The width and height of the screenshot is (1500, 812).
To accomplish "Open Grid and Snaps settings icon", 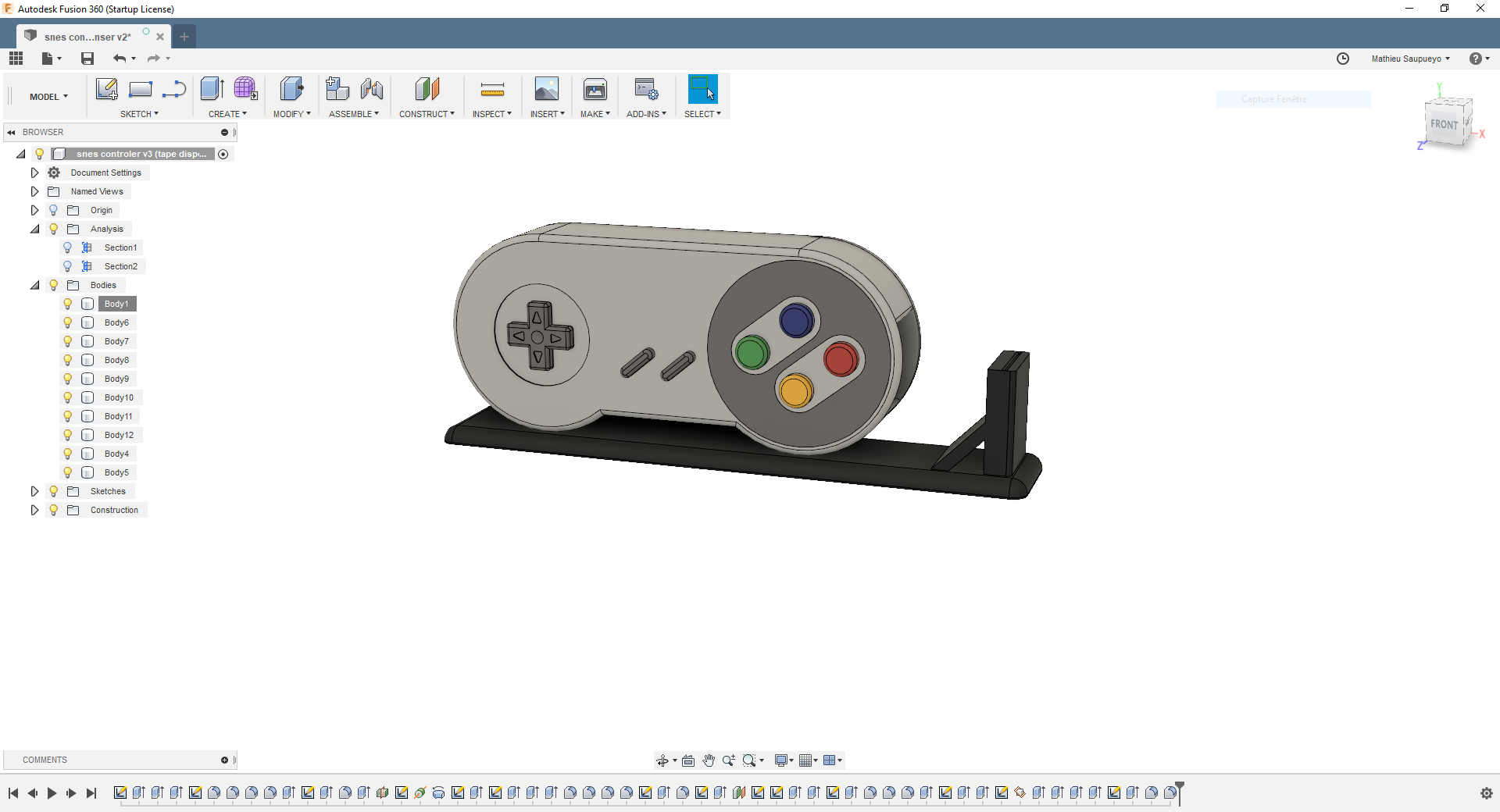I will coord(805,760).
